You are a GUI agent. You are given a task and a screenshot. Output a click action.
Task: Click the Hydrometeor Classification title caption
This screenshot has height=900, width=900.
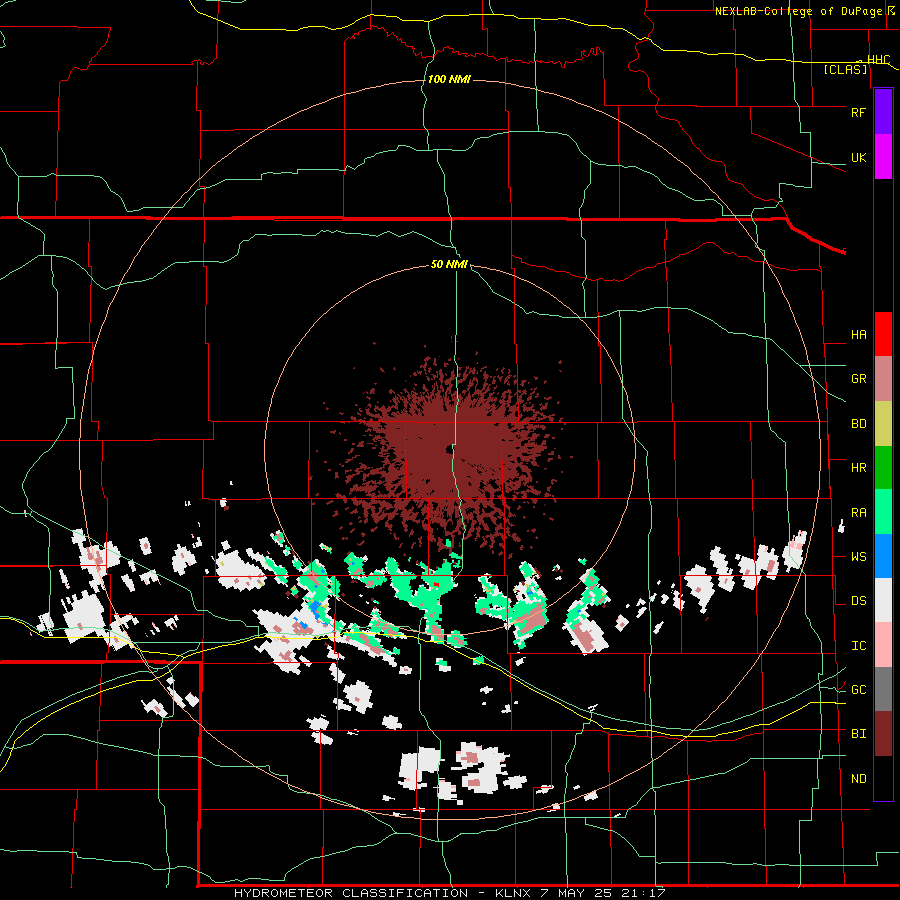pyautogui.click(x=449, y=893)
